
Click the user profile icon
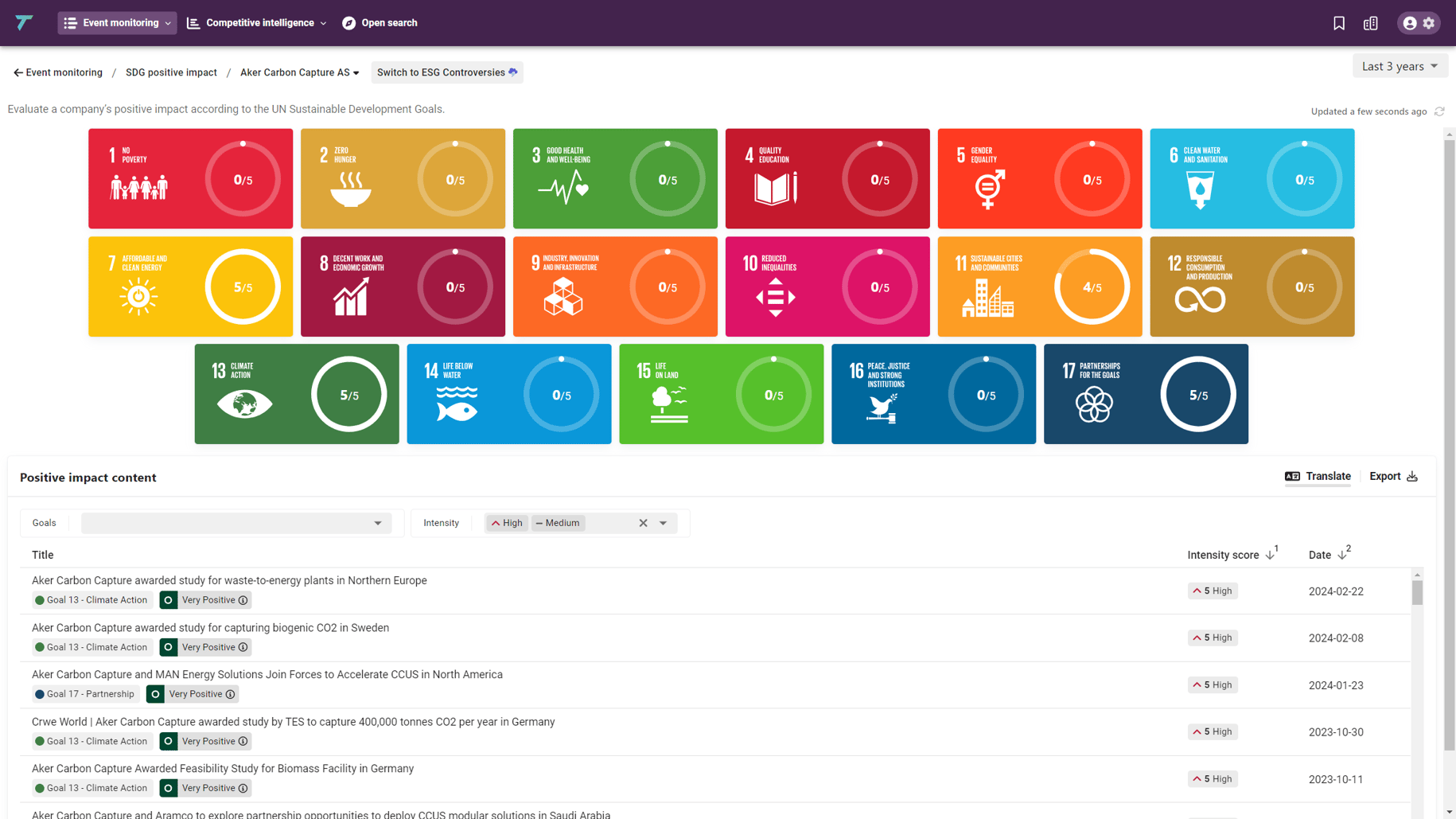(1409, 23)
